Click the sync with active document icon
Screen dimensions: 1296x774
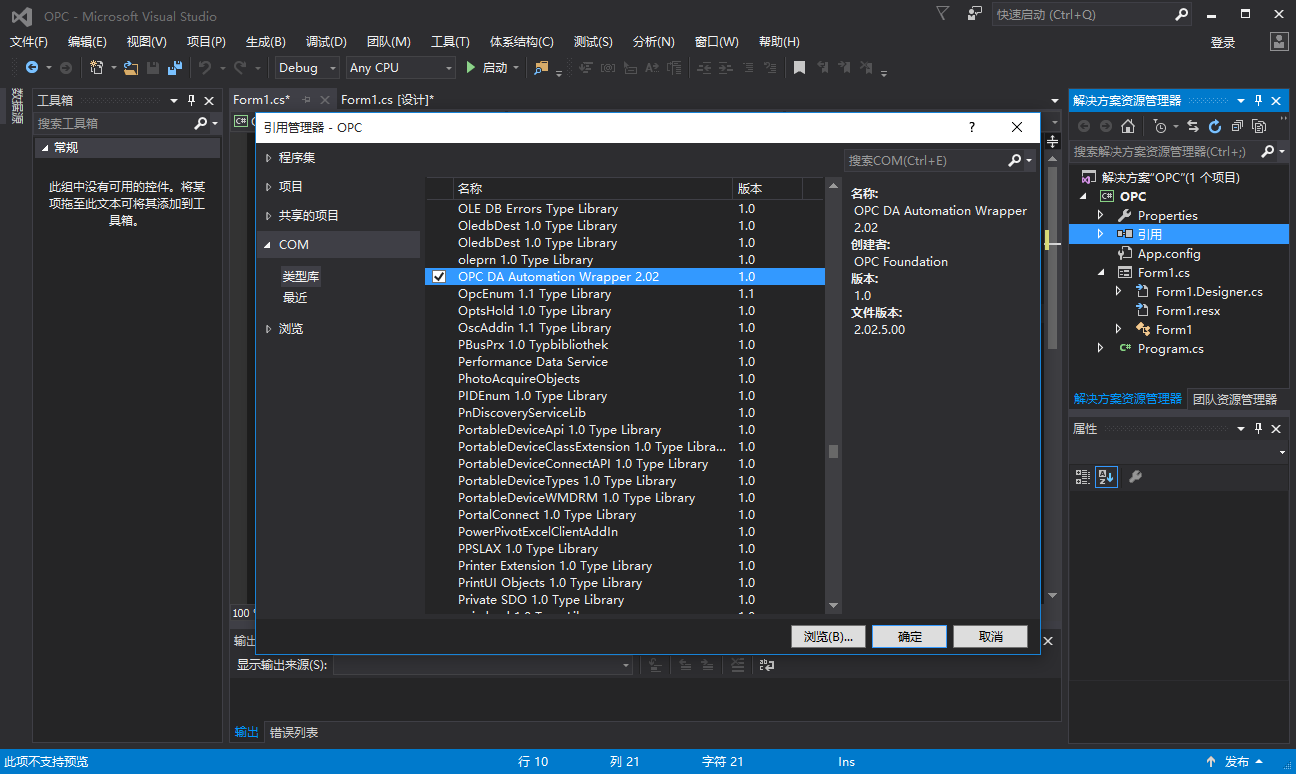click(x=1193, y=126)
